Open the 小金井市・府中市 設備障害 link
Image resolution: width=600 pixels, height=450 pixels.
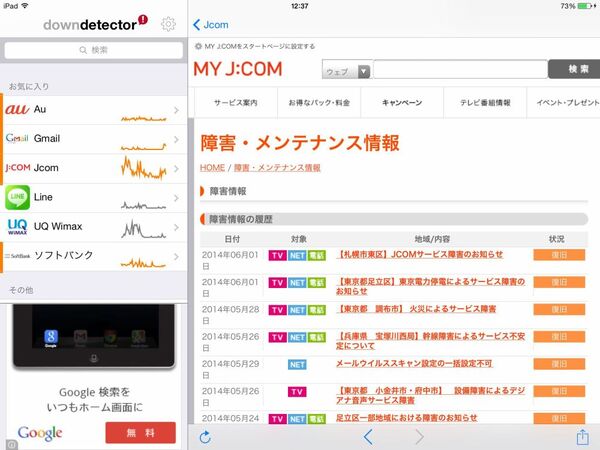tap(430, 395)
